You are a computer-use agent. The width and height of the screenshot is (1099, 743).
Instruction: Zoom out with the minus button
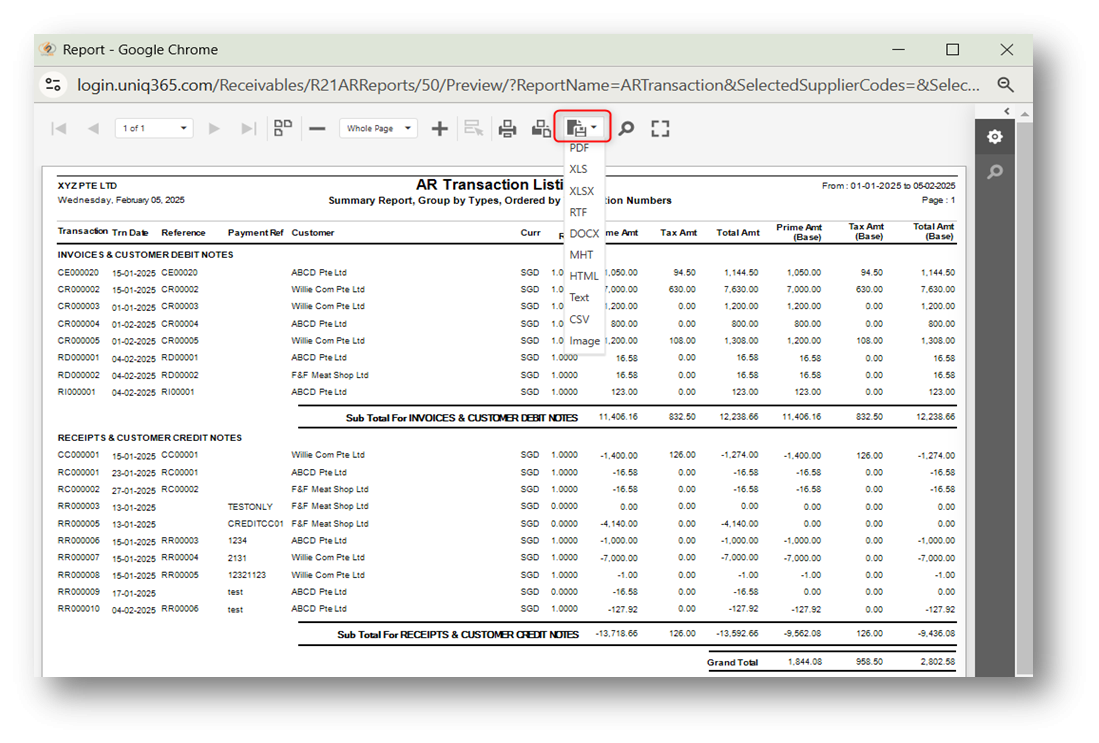pos(318,128)
